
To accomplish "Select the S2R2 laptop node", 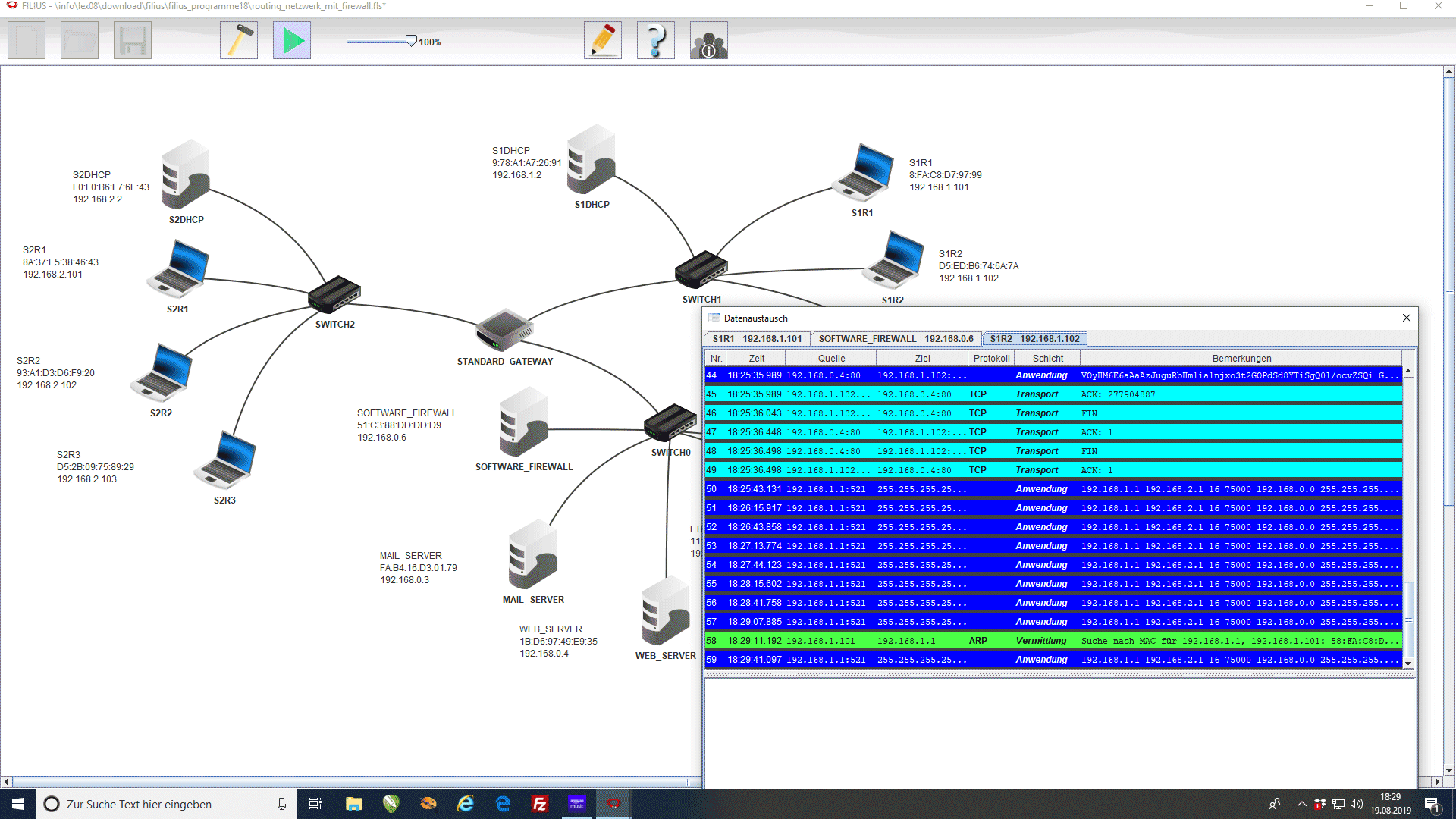I will [162, 373].
